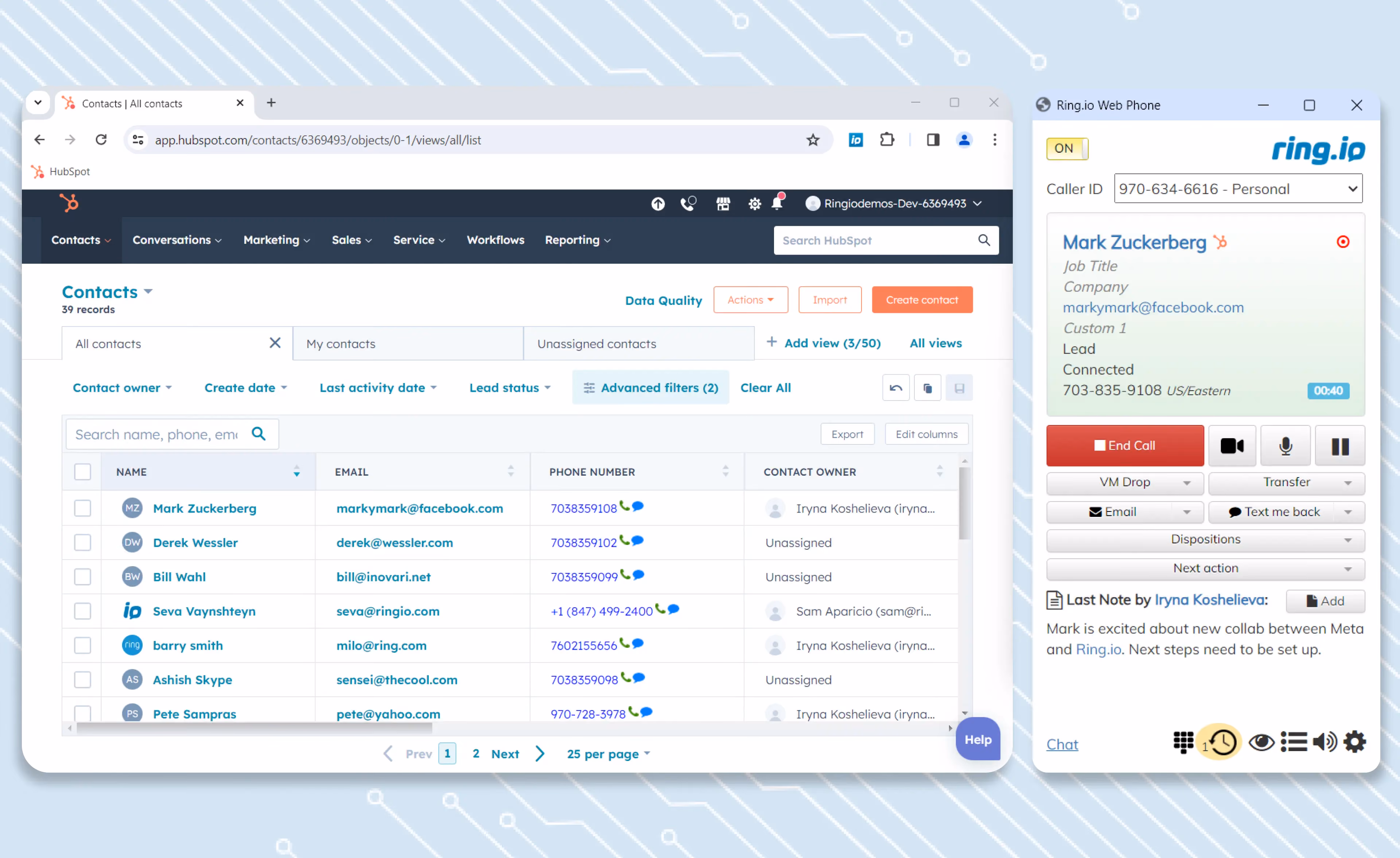Click the undo view changes button
The width and height of the screenshot is (1400, 858).
pos(895,389)
